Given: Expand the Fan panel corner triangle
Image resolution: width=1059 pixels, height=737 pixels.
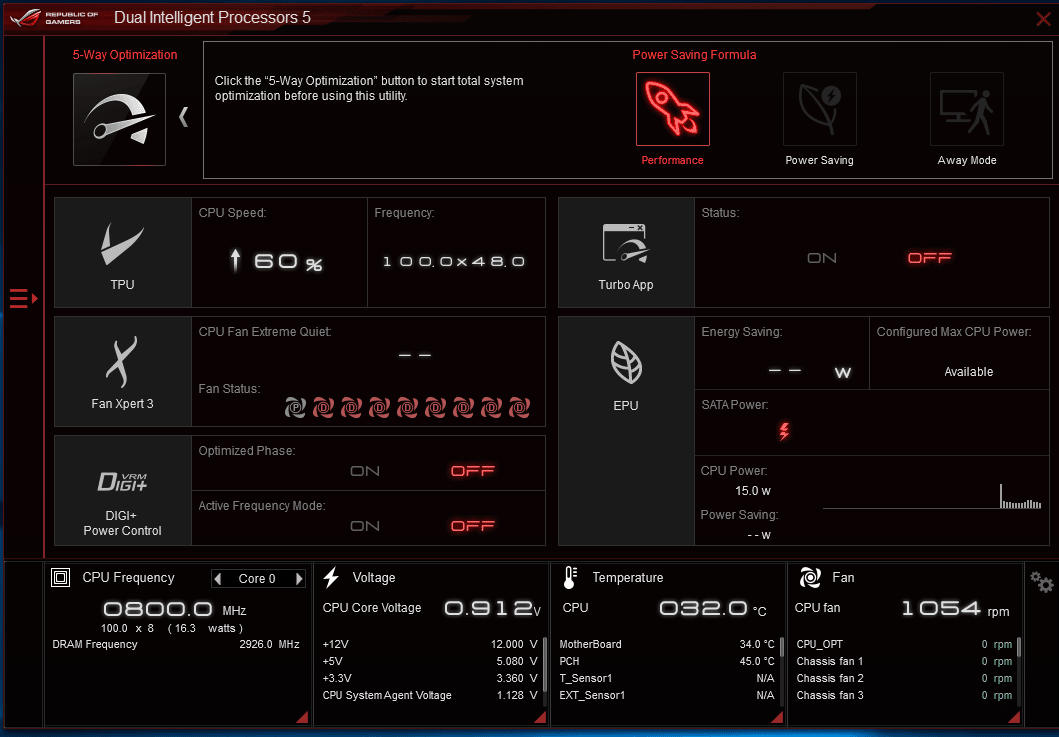Looking at the screenshot, I should [1014, 717].
